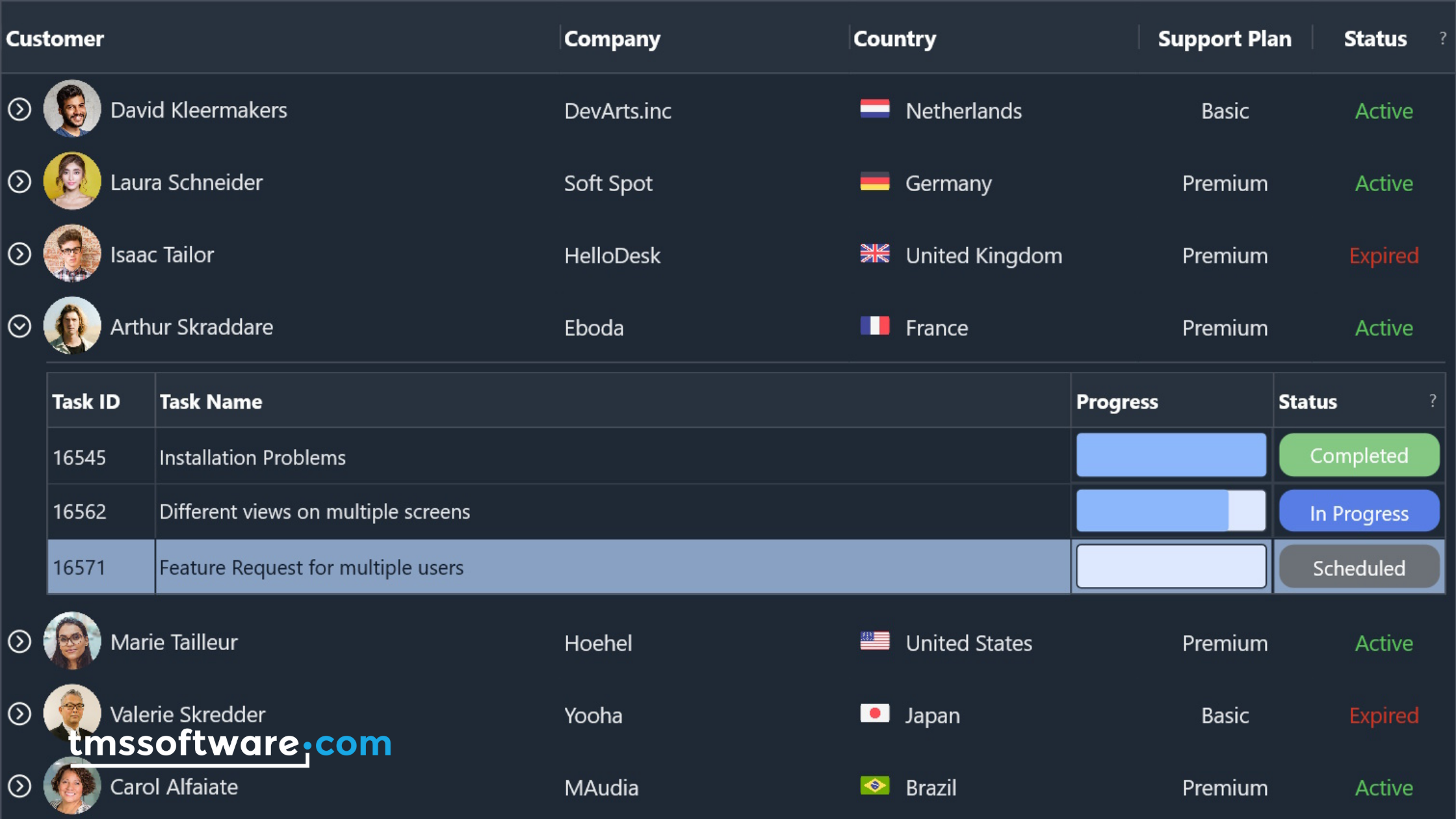This screenshot has height=819, width=1456.
Task: Click the Brazil flag icon
Action: point(874,786)
